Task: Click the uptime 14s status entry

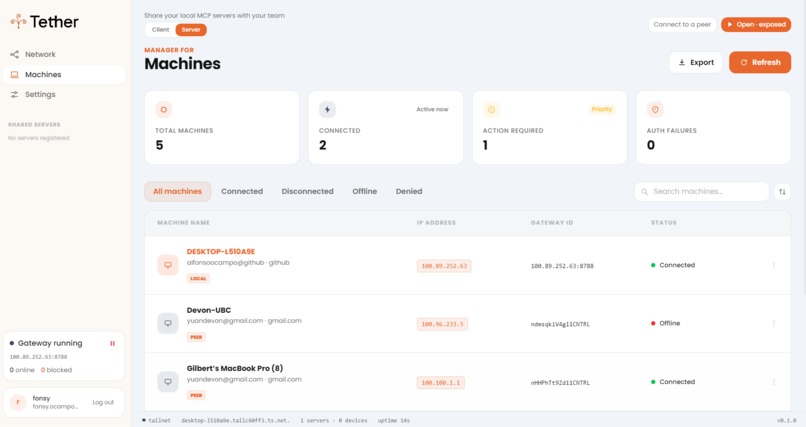Action: (x=394, y=420)
